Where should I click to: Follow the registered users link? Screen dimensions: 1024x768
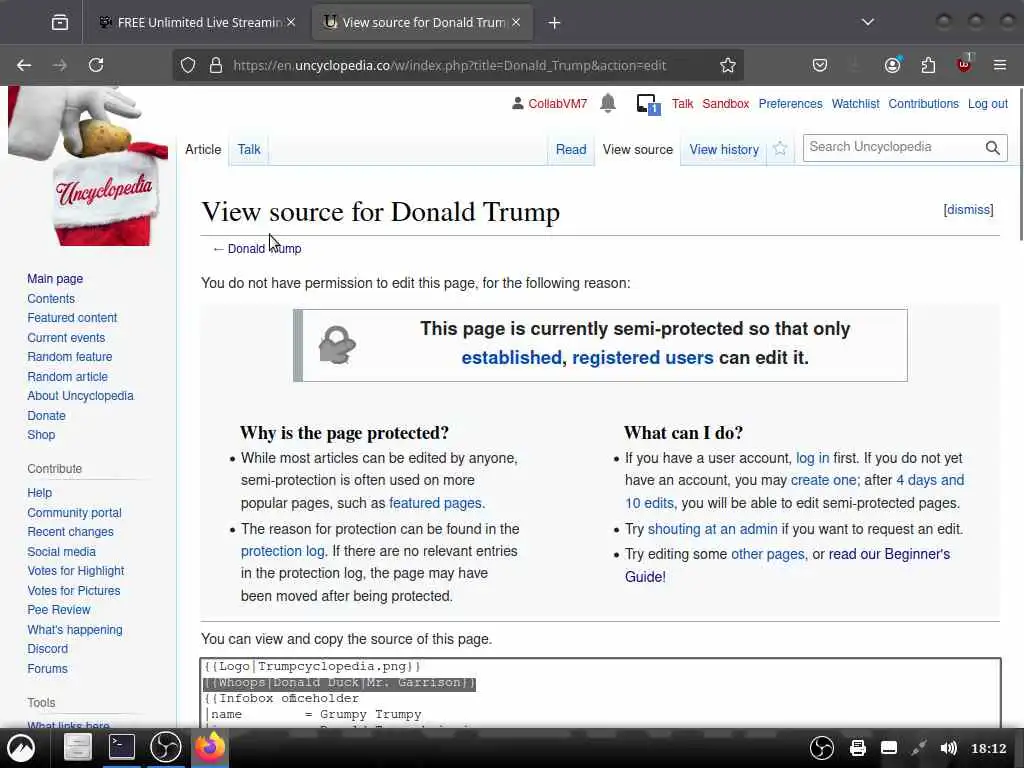point(643,358)
